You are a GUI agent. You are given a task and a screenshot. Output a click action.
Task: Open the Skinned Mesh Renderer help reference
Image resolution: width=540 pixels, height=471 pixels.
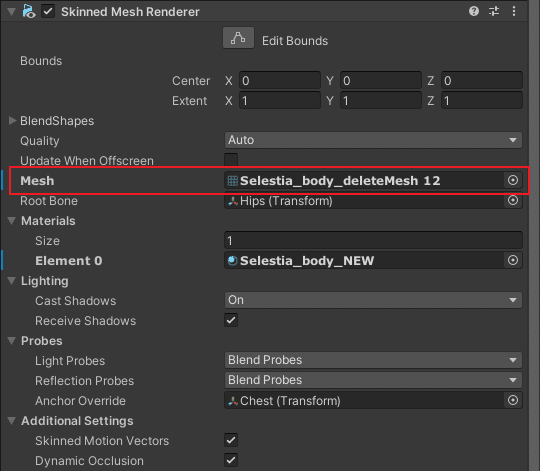click(474, 11)
